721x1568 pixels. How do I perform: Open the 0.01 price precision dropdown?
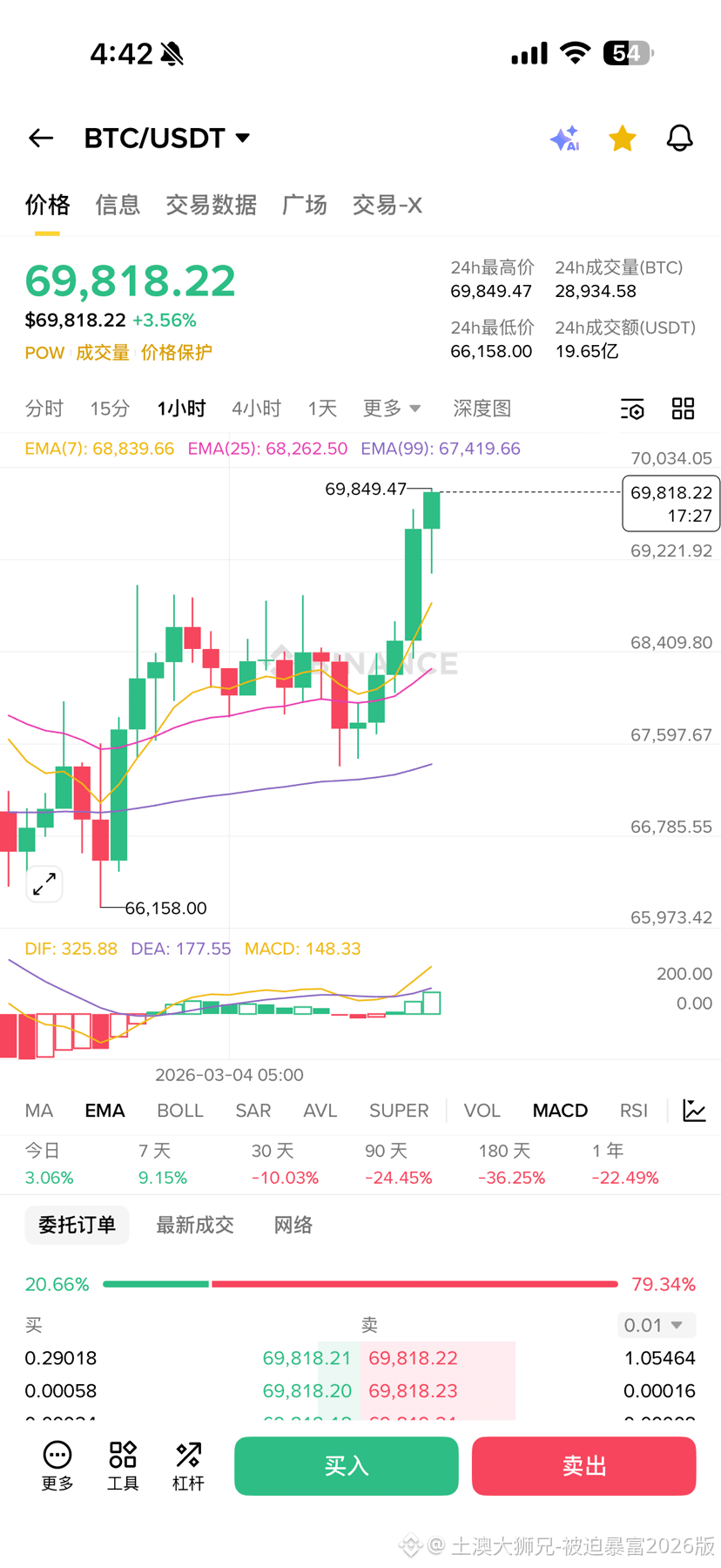657,1326
